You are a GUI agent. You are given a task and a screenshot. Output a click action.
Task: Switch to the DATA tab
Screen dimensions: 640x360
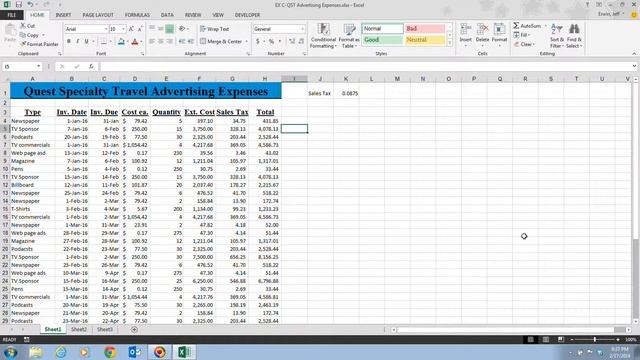167,15
